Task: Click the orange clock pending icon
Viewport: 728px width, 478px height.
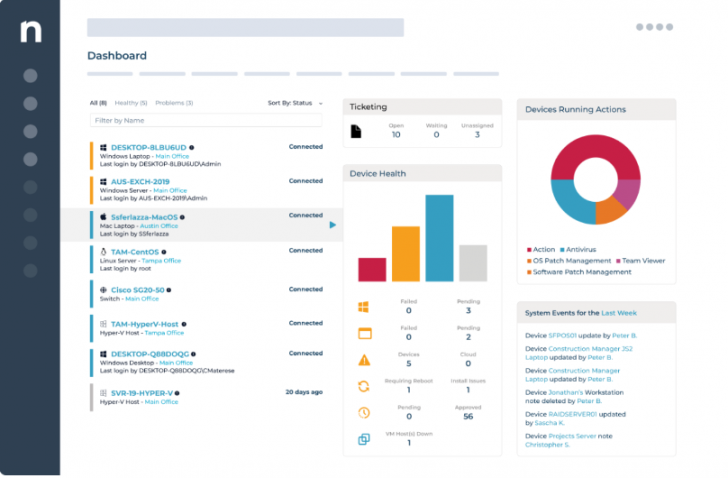Action: [364, 413]
